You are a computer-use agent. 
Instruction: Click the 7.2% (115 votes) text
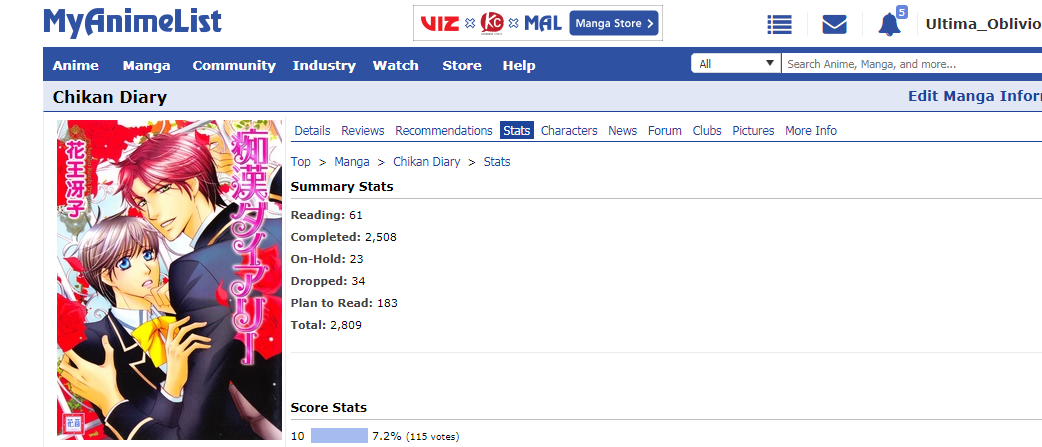pyautogui.click(x=415, y=436)
